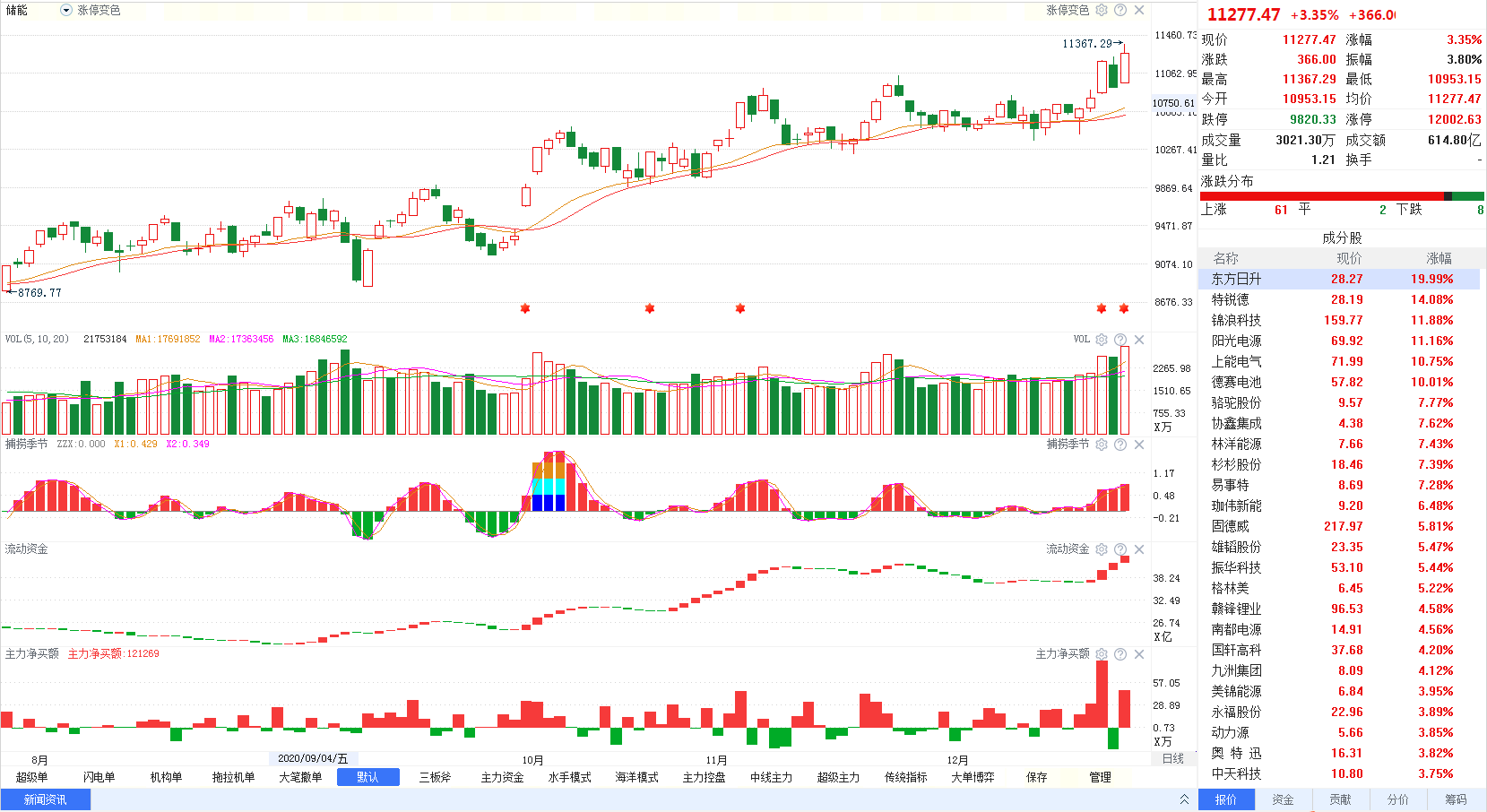Open settings gear of the 流动资金 panel

coord(1102,549)
